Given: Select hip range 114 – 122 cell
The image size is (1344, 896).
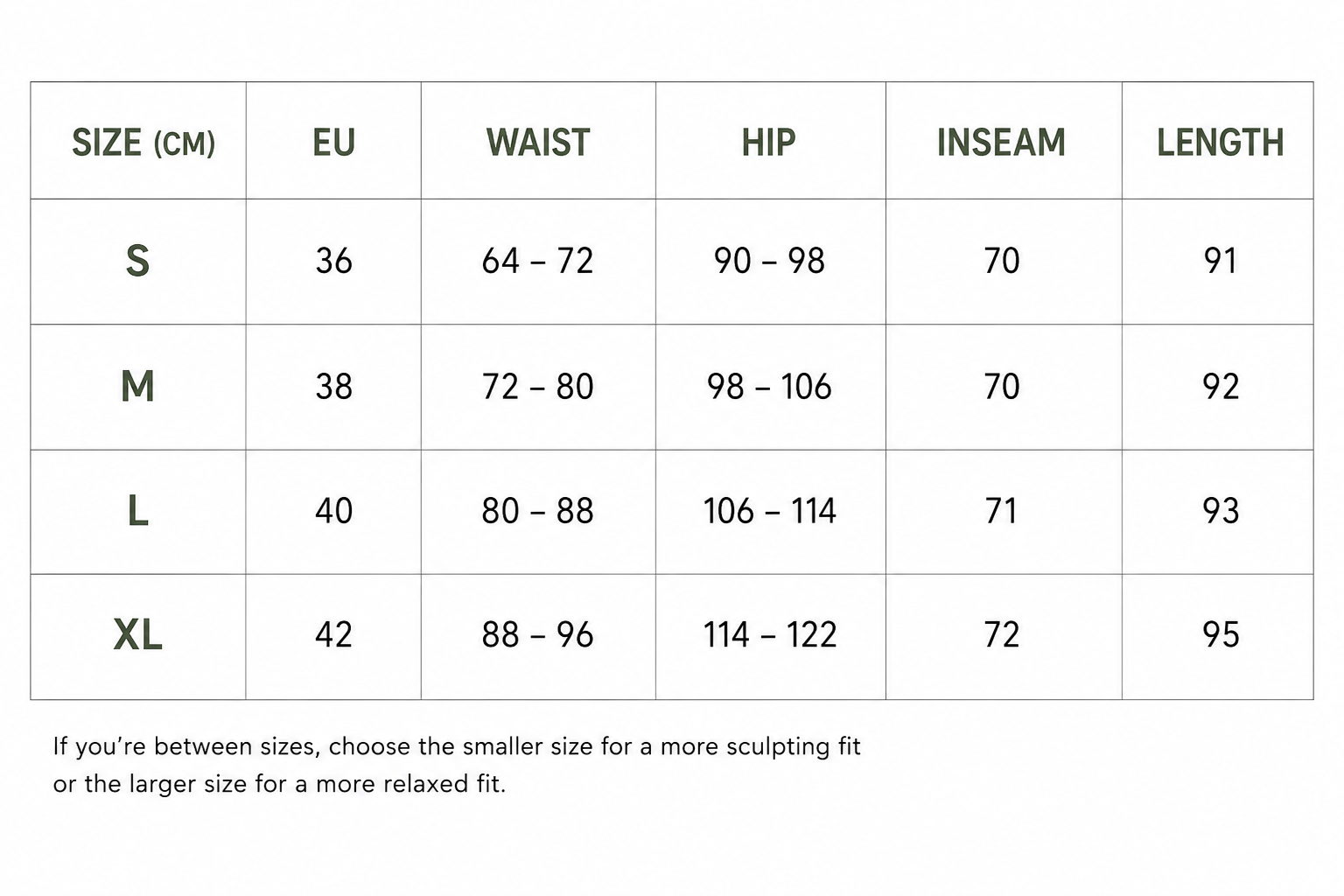Looking at the screenshot, I should tap(769, 635).
